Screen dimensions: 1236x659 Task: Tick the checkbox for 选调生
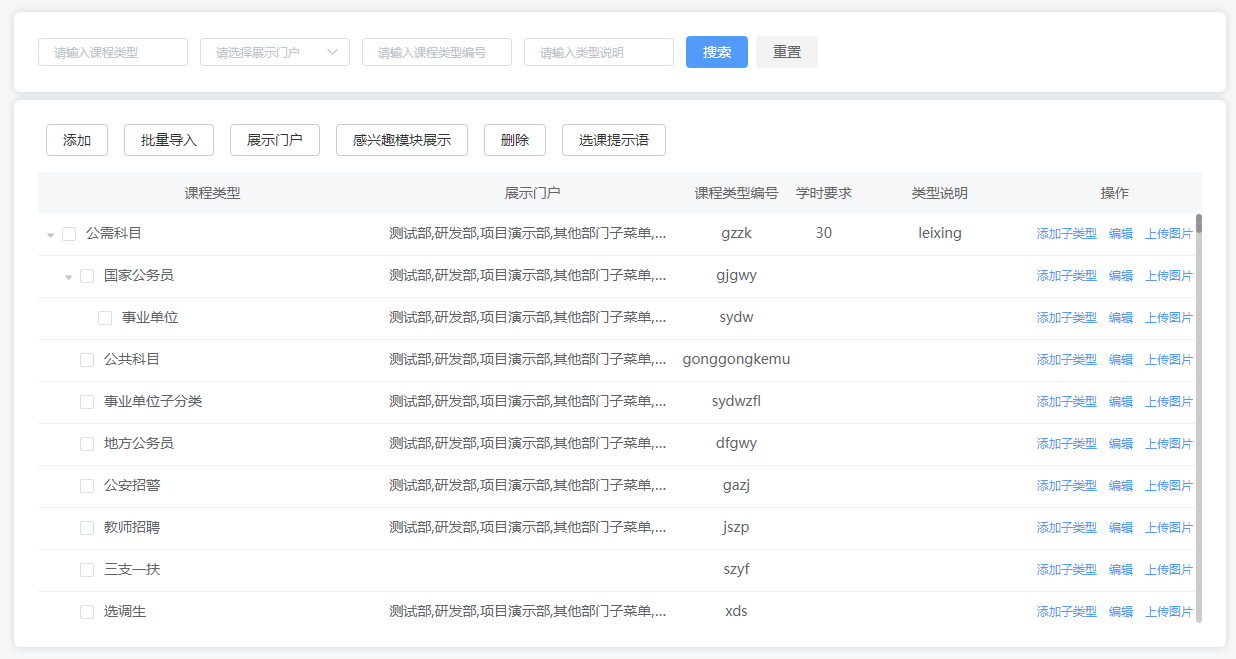tap(87, 612)
